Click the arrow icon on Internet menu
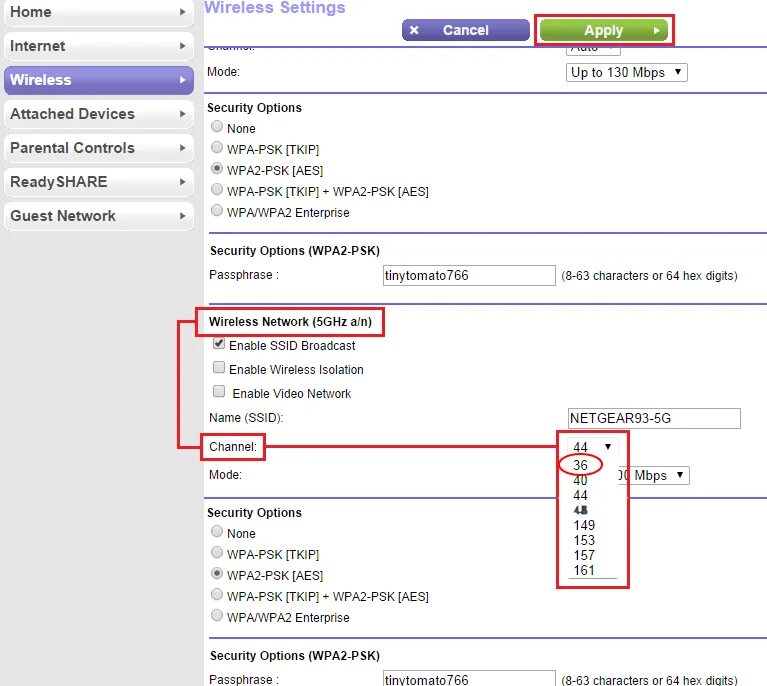 [x=182, y=46]
